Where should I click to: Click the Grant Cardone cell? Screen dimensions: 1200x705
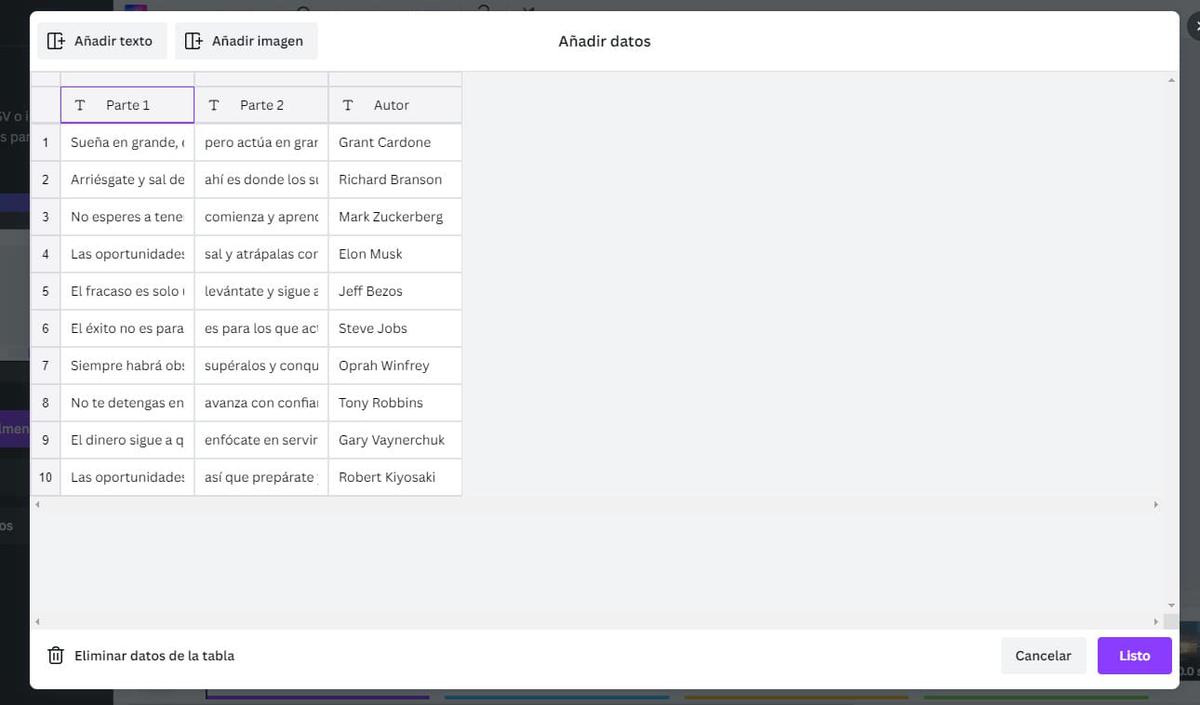click(x=395, y=142)
